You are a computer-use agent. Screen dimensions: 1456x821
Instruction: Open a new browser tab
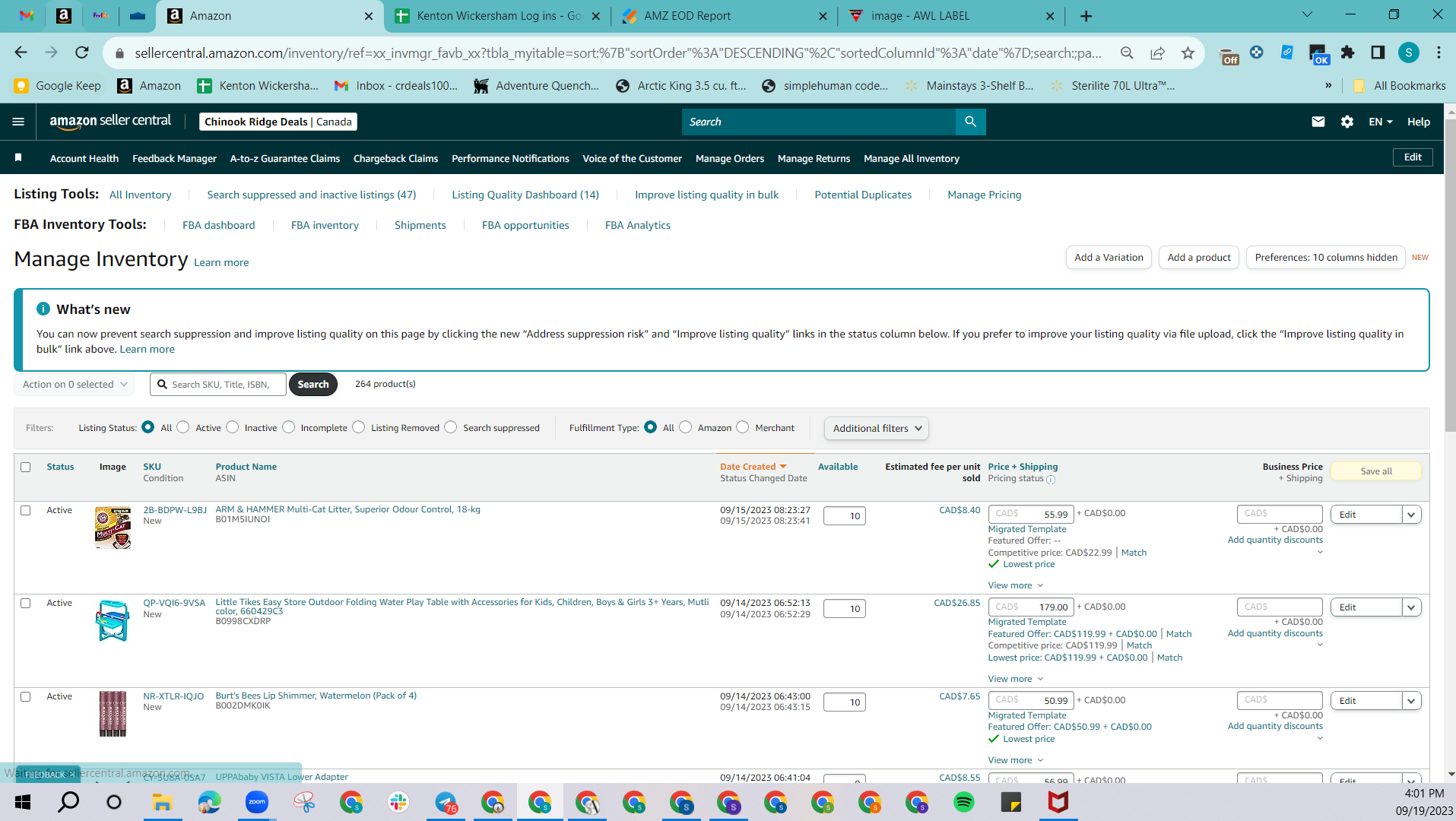pyautogui.click(x=1086, y=16)
